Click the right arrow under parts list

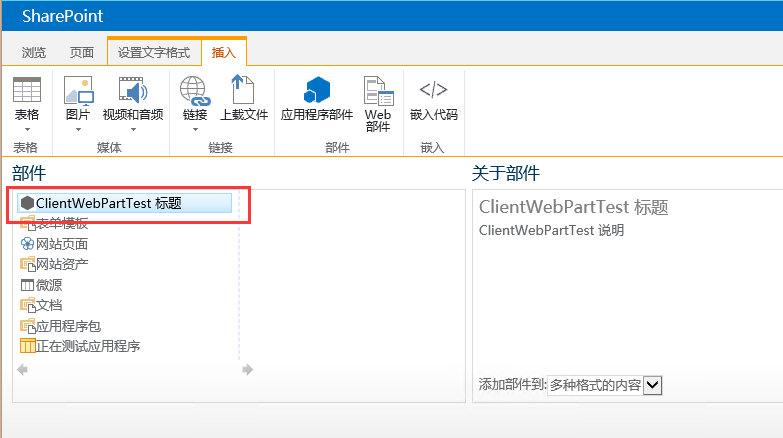[x=248, y=370]
